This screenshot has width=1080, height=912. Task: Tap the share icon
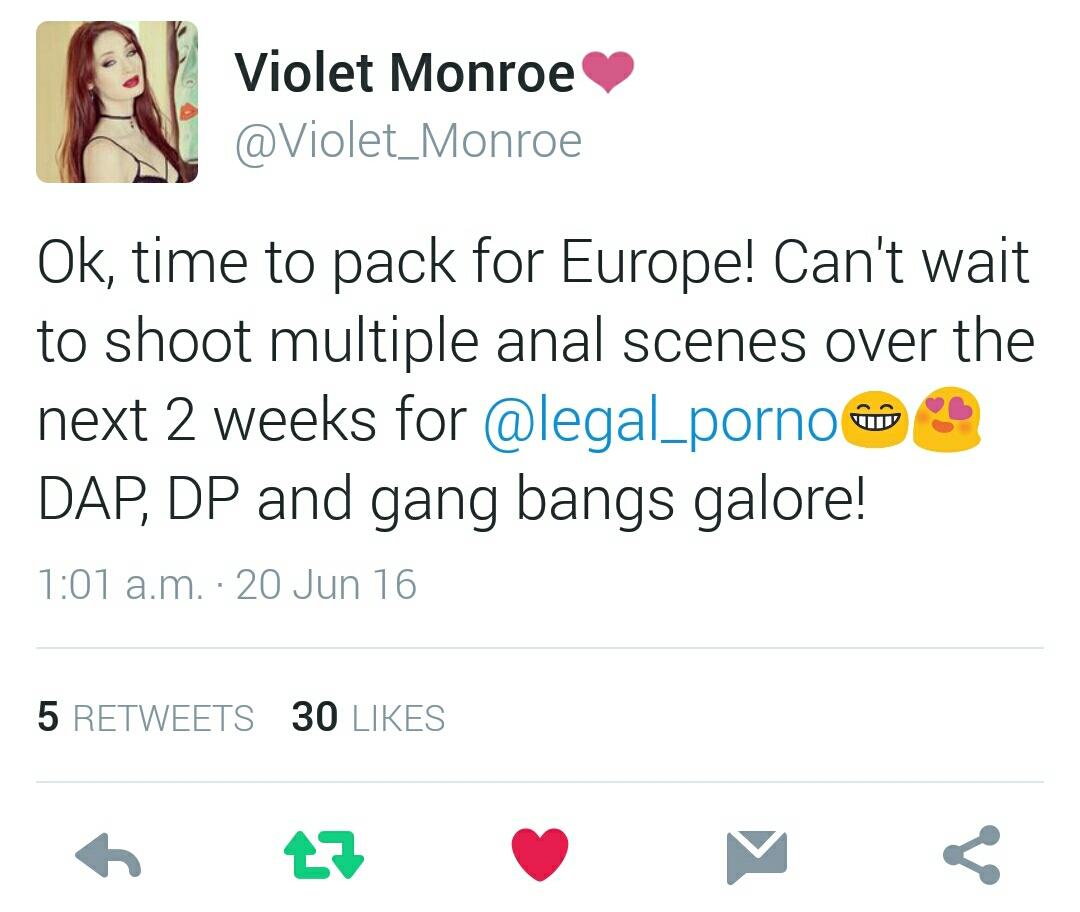pos(972,855)
